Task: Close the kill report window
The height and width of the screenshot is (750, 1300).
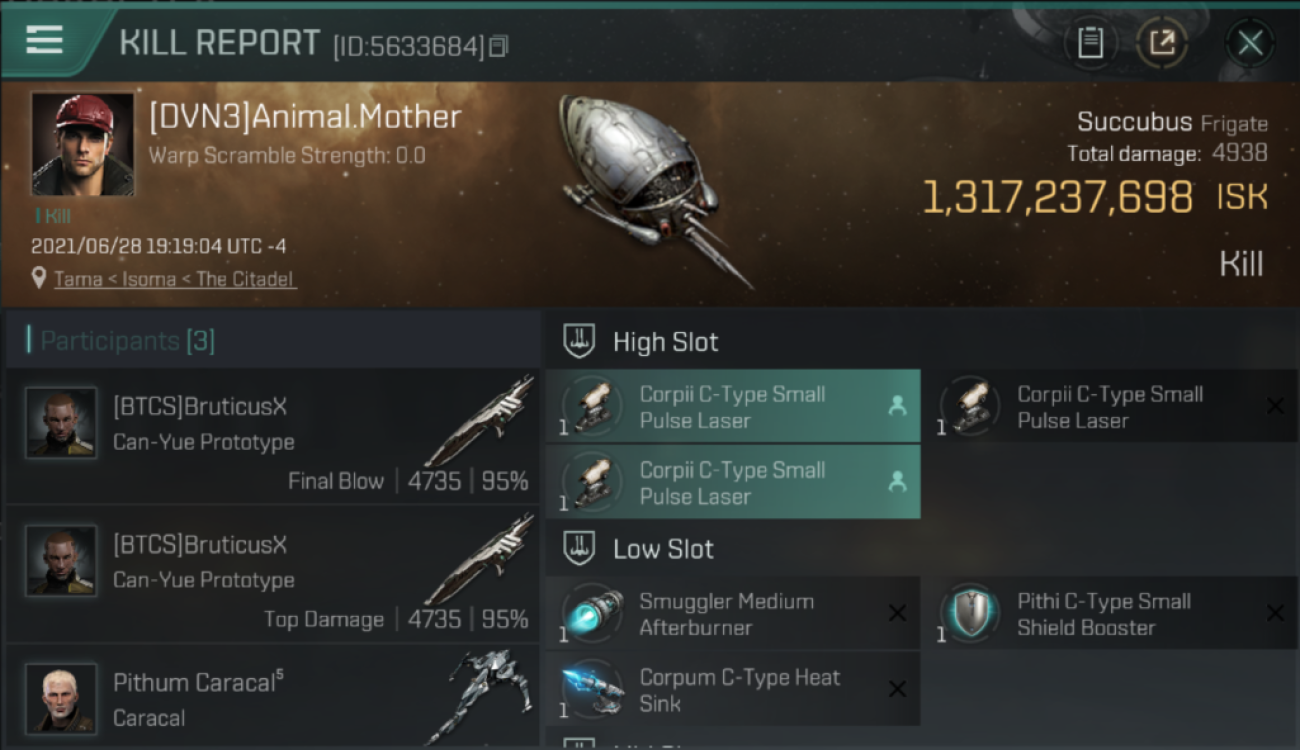Action: tap(1250, 43)
